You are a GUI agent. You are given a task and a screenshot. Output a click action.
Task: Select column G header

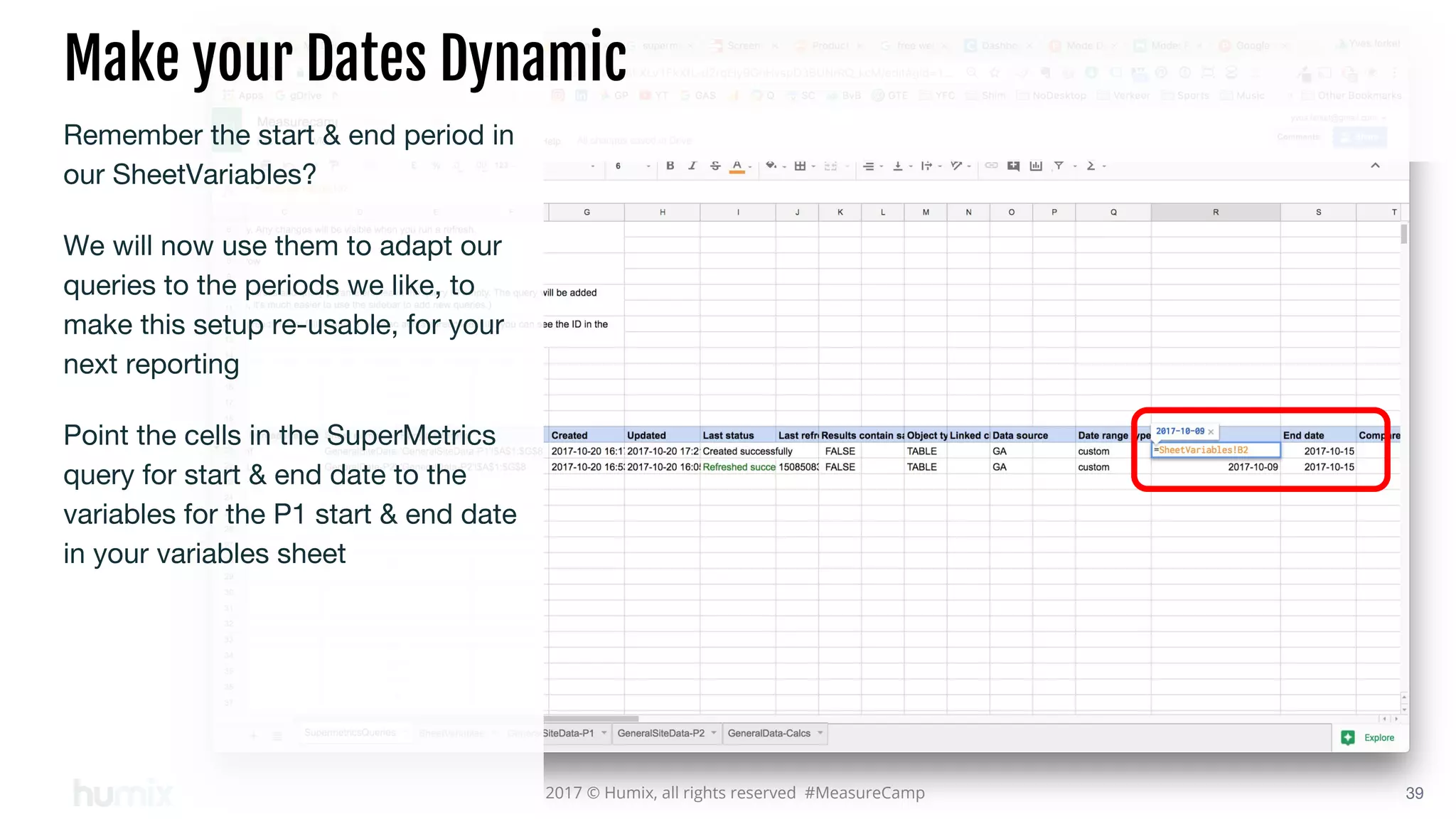point(587,212)
